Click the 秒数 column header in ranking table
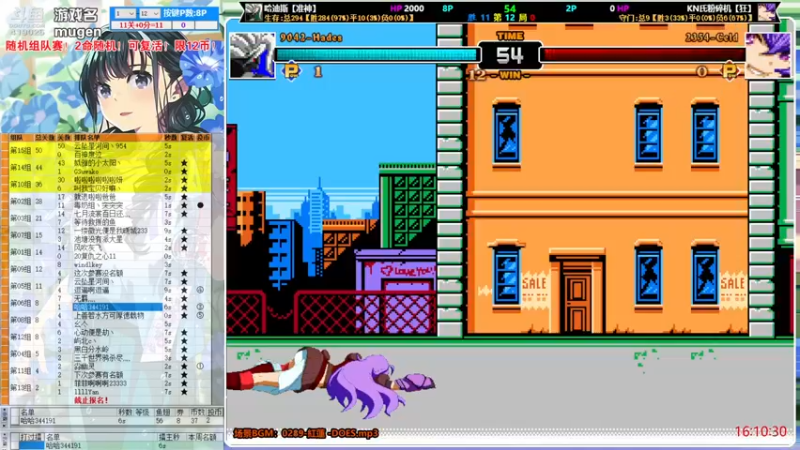Viewport: 800px width, 450px height. (x=170, y=138)
